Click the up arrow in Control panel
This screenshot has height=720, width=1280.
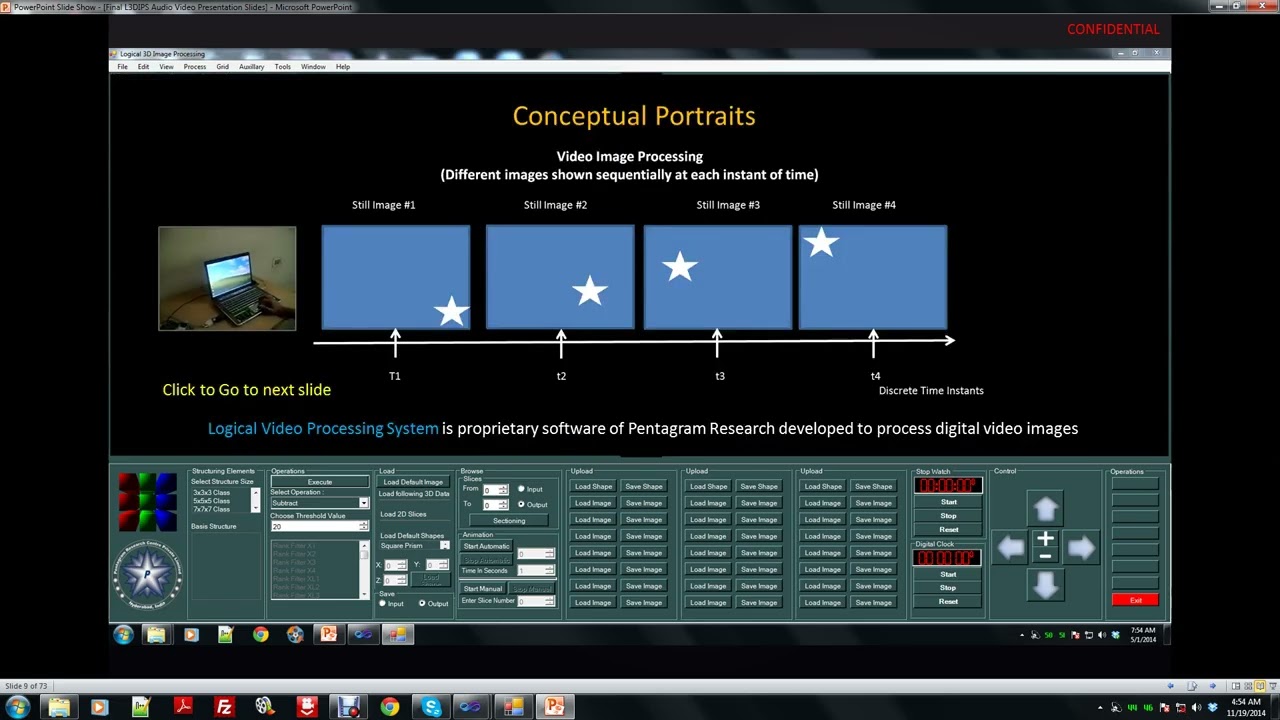1045,509
